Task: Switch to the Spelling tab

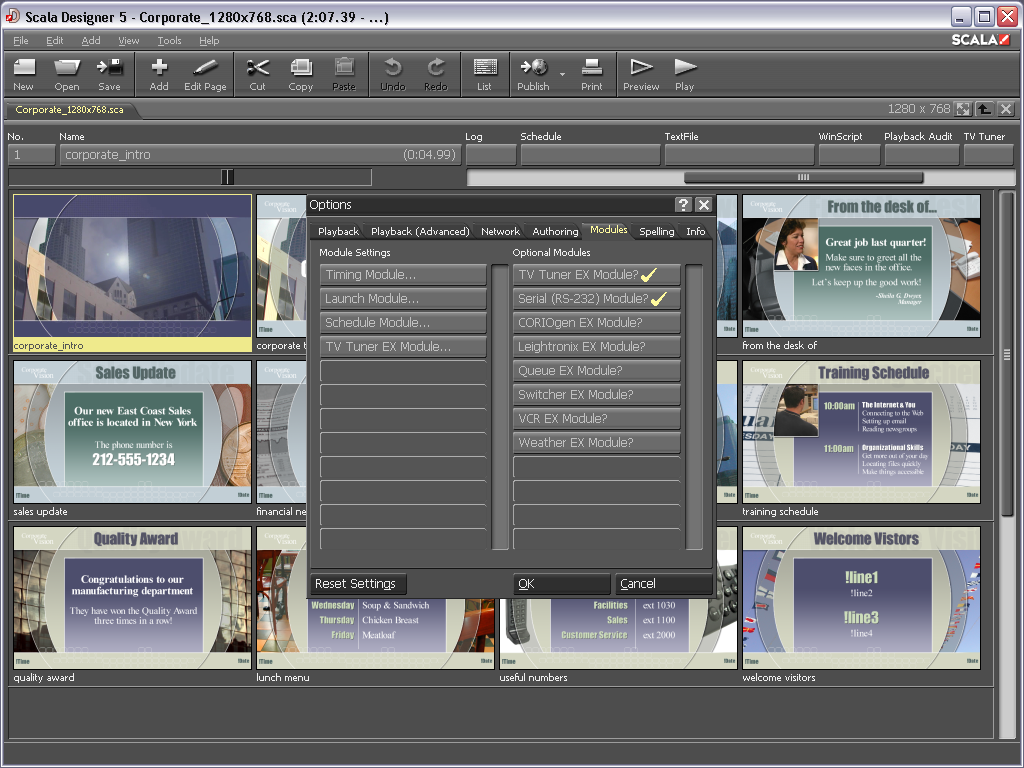Action: coord(657,231)
